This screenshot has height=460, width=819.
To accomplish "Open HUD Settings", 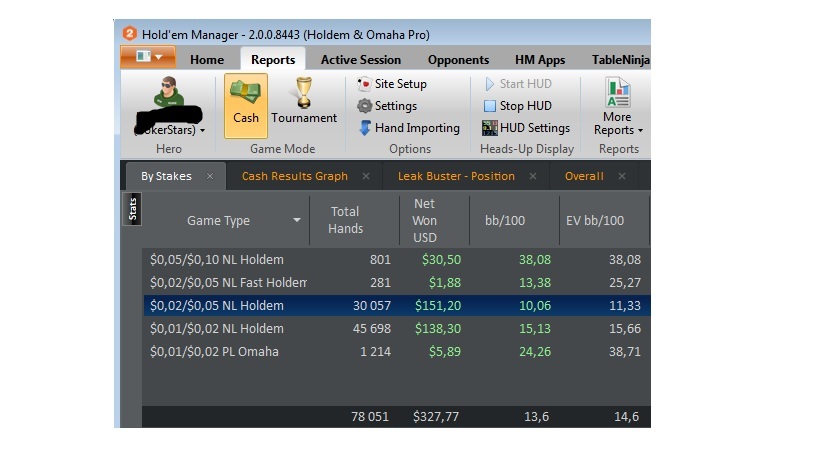I will (525, 128).
